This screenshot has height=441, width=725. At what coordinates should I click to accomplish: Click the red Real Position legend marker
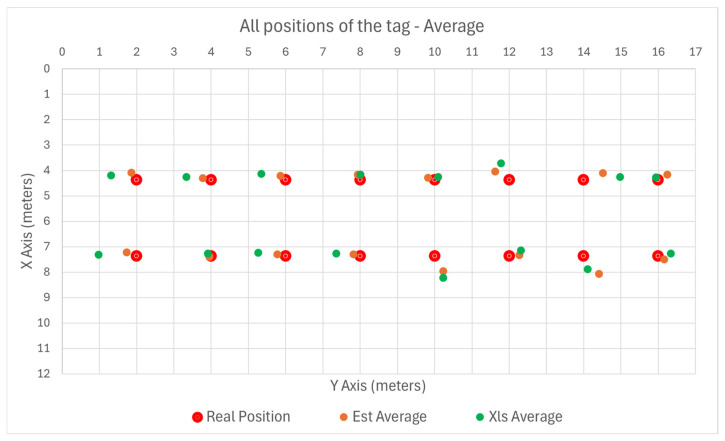(x=197, y=417)
